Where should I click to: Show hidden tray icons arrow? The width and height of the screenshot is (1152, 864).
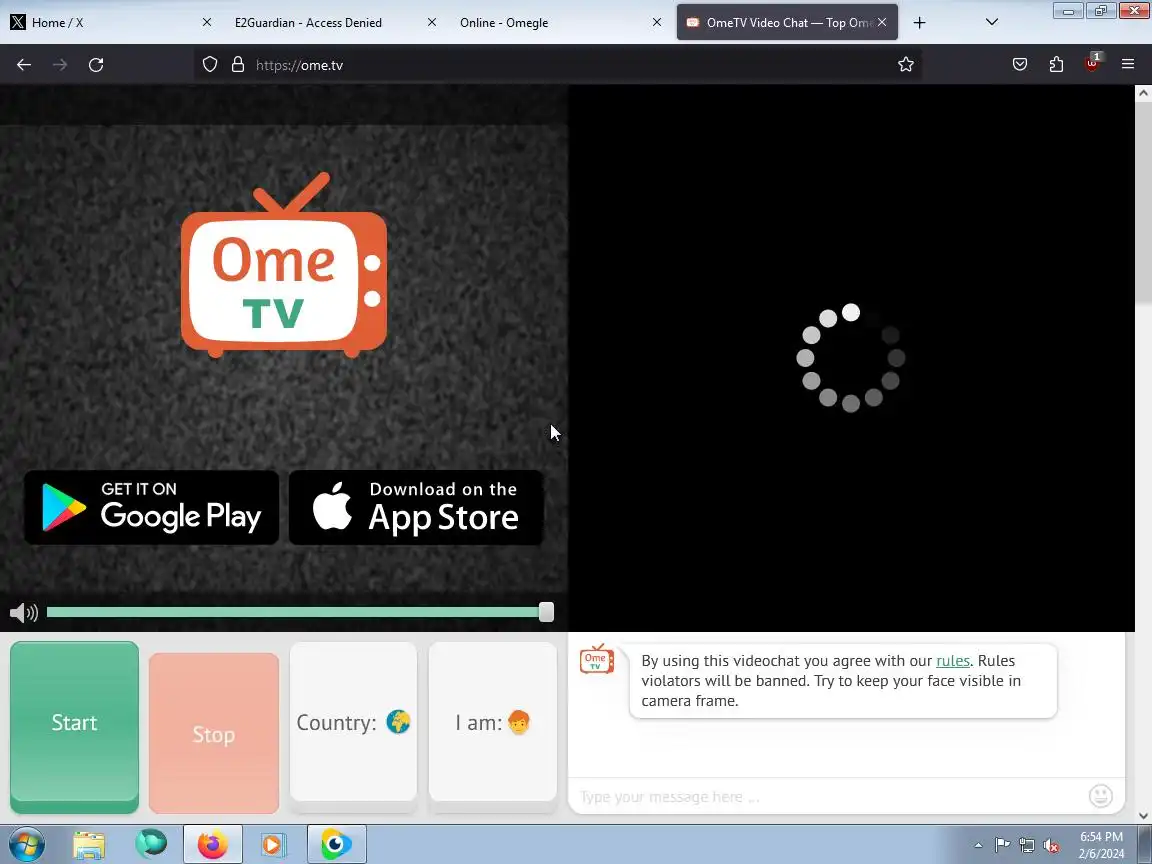978,846
